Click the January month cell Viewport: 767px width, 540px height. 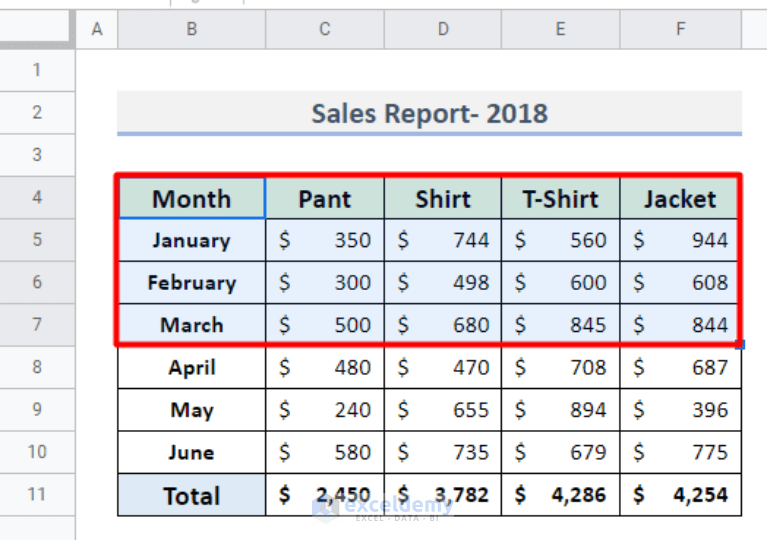(x=192, y=240)
